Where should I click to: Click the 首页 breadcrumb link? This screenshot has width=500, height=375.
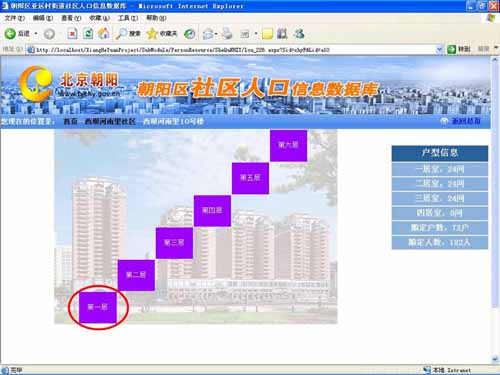pos(70,121)
